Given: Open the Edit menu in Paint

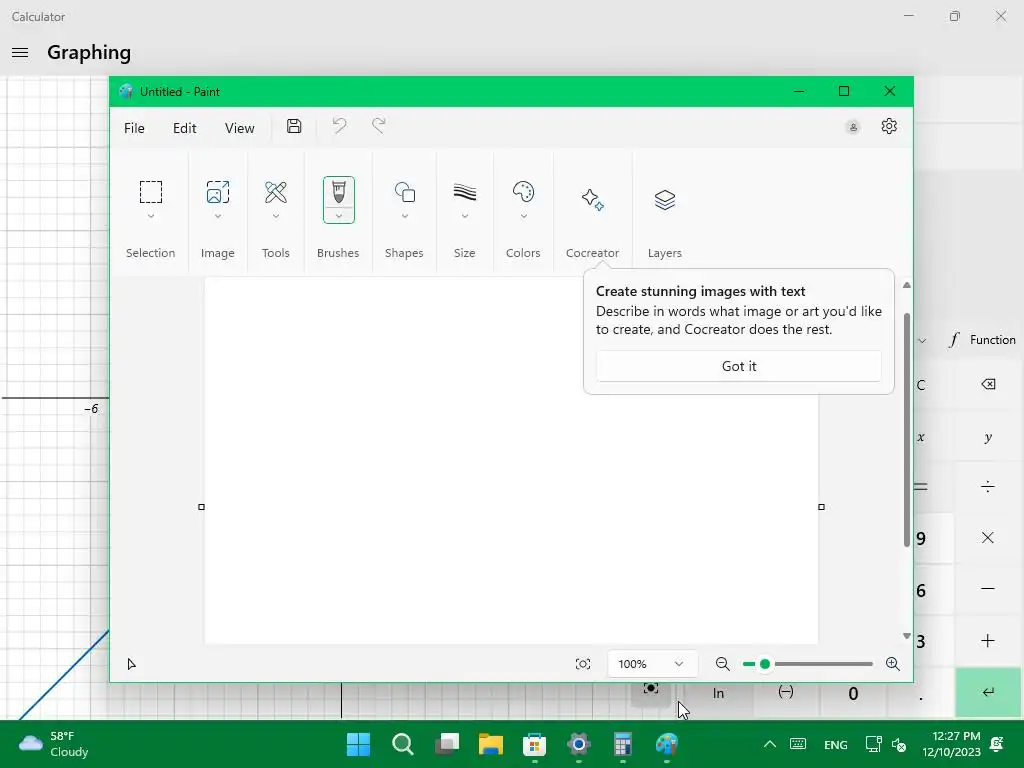Looking at the screenshot, I should [184, 128].
